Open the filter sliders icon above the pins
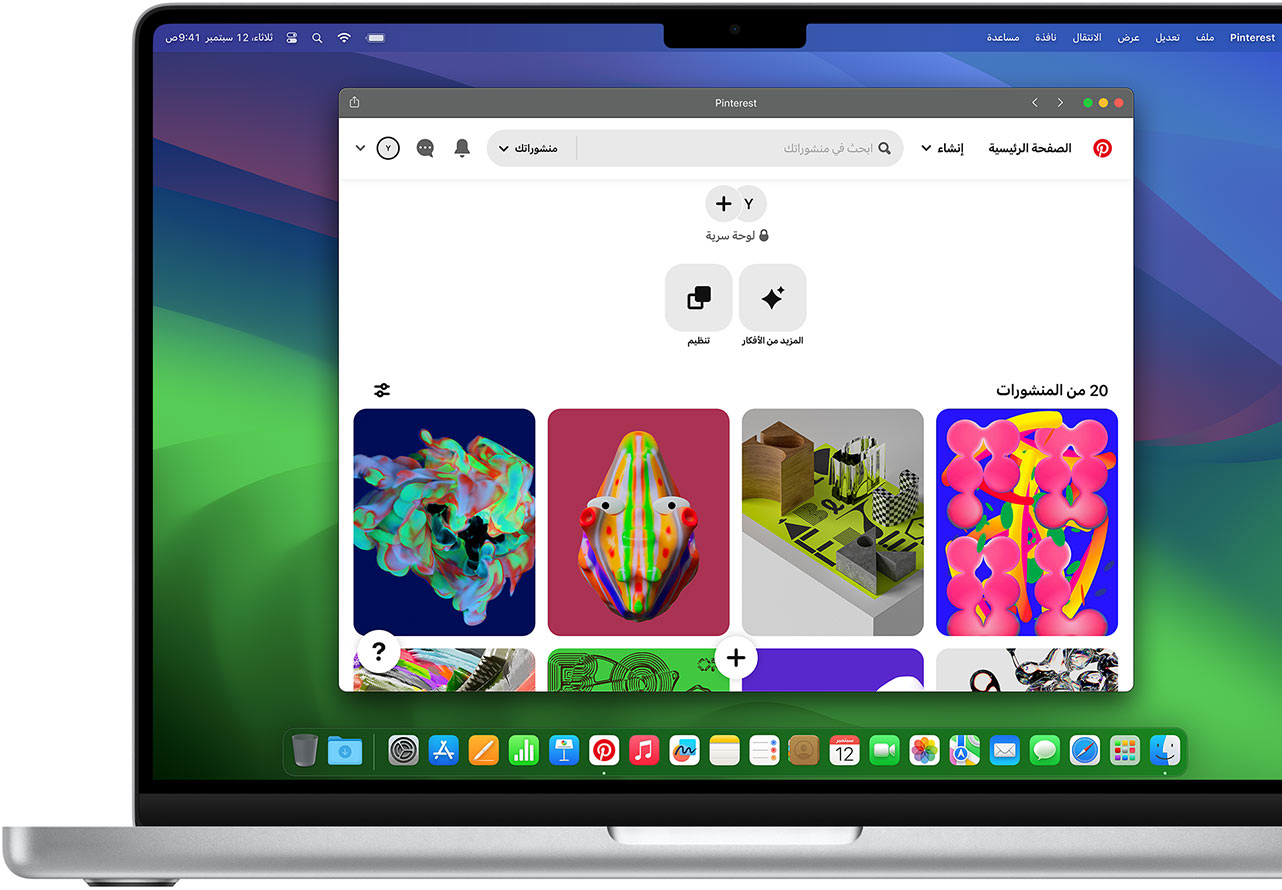1282x890 pixels. [x=381, y=390]
